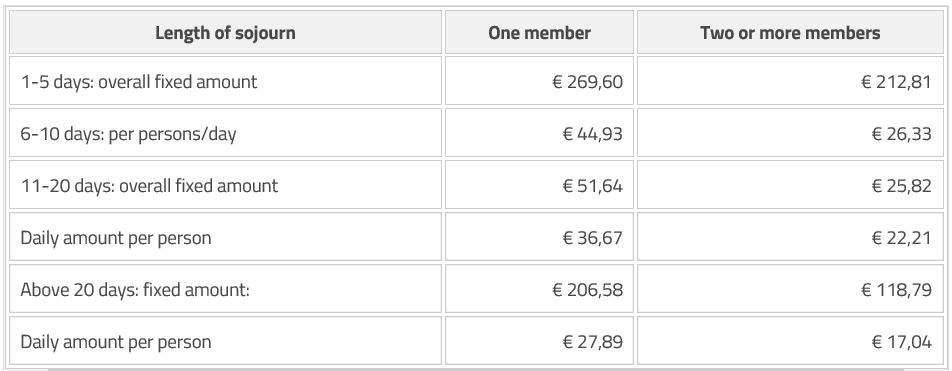Select the € 212,81 cell
The width and height of the screenshot is (952, 371).
point(790,81)
